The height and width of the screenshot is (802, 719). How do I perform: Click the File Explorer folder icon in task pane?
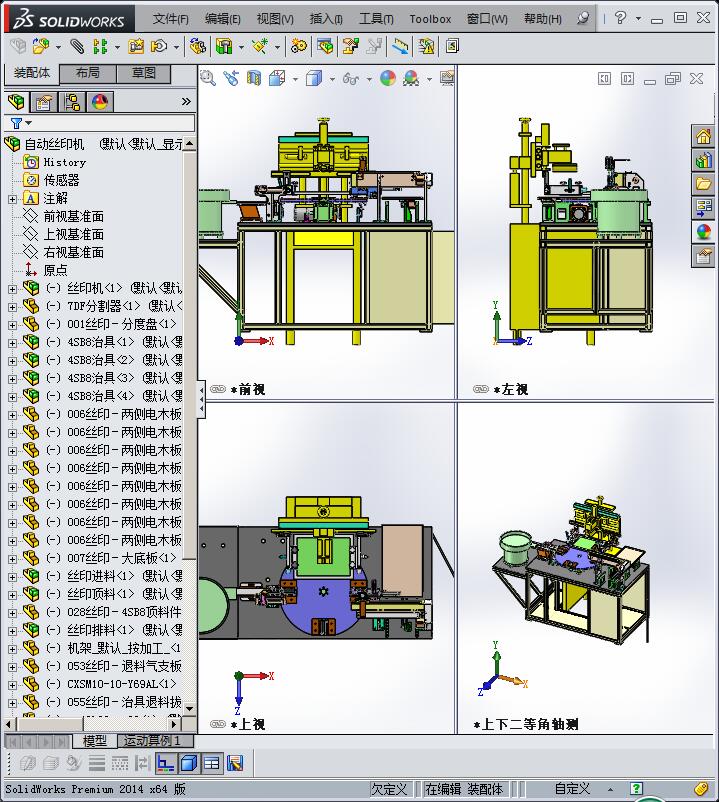[703, 184]
